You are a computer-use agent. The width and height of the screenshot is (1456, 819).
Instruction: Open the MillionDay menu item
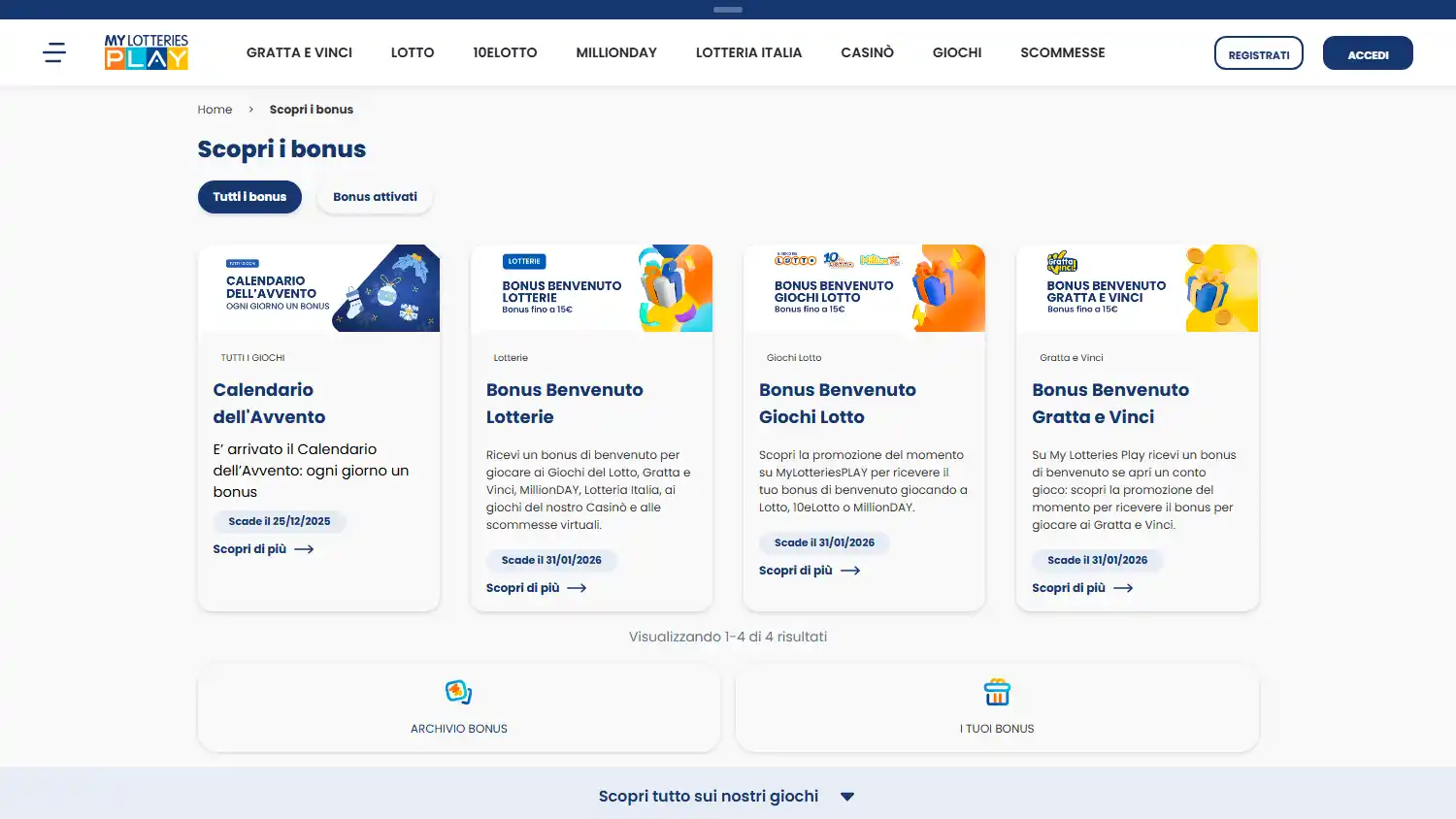pos(616,52)
